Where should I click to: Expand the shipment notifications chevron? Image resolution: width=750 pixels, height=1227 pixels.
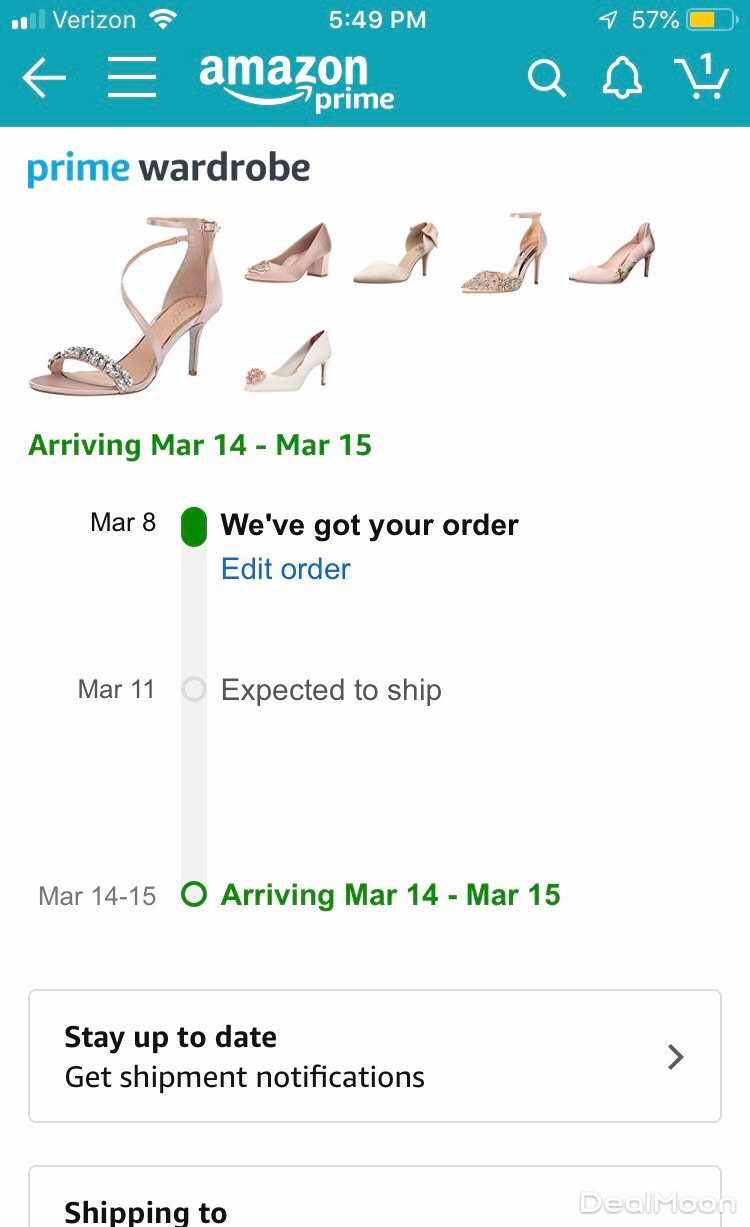point(676,1057)
